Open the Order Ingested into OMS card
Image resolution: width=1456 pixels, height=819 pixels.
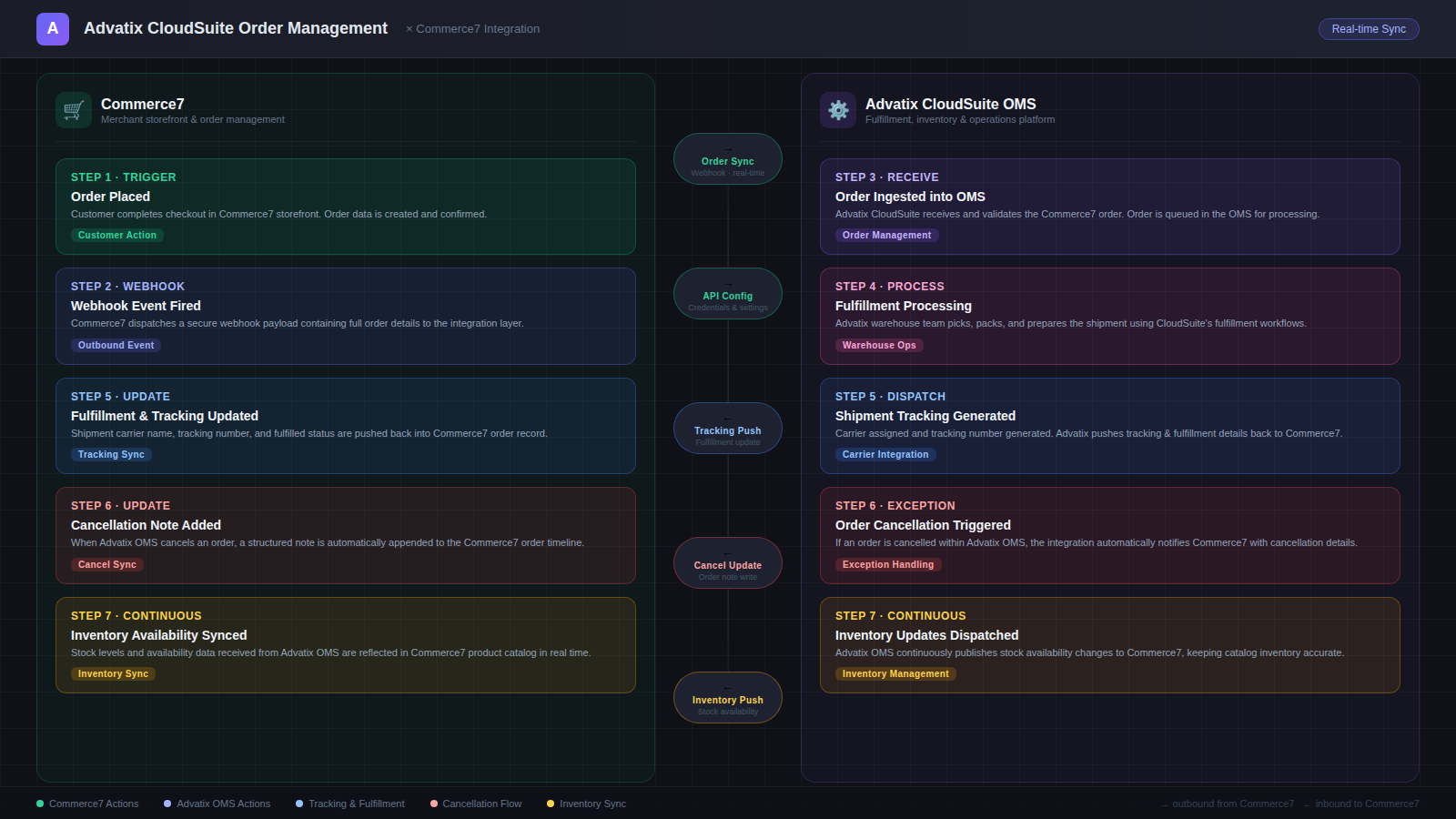[1110, 207]
